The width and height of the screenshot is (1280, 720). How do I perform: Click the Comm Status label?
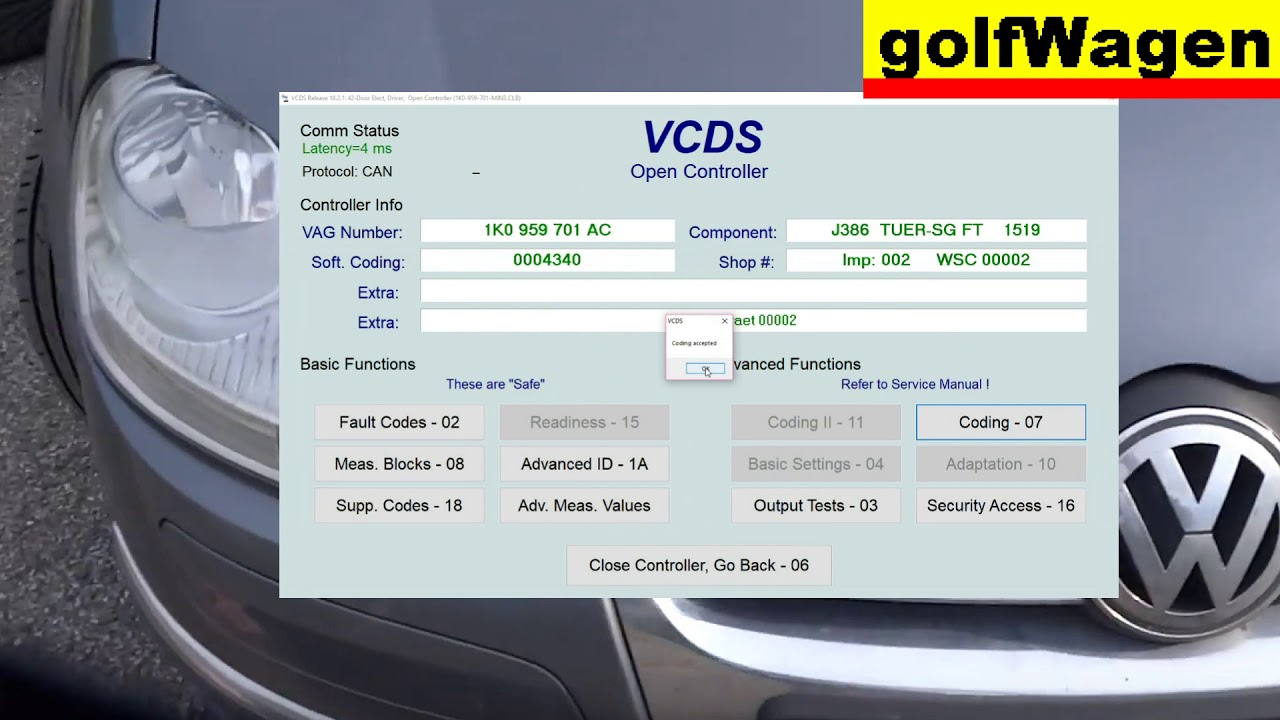click(x=349, y=131)
